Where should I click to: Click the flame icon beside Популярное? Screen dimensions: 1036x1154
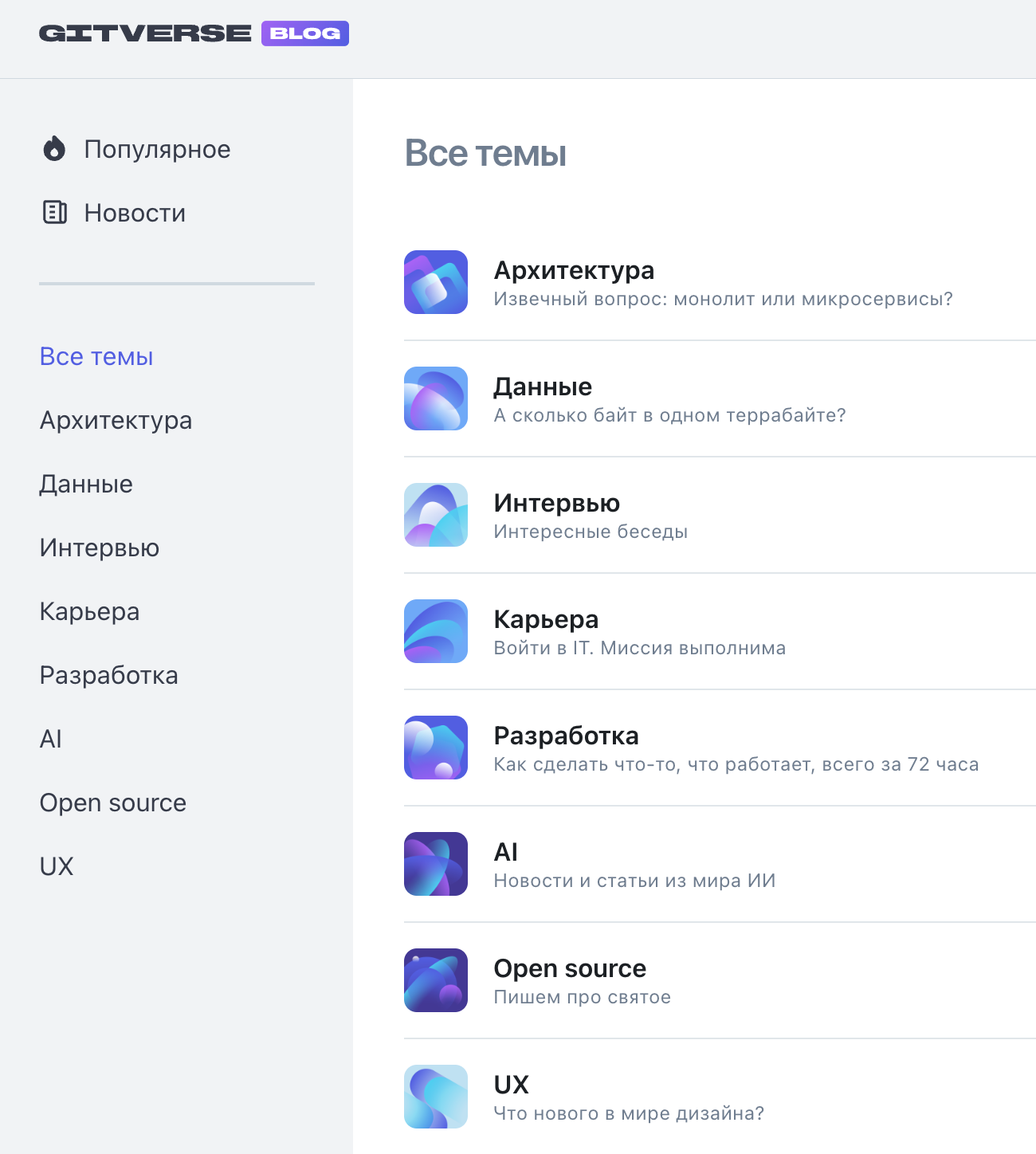click(x=54, y=148)
